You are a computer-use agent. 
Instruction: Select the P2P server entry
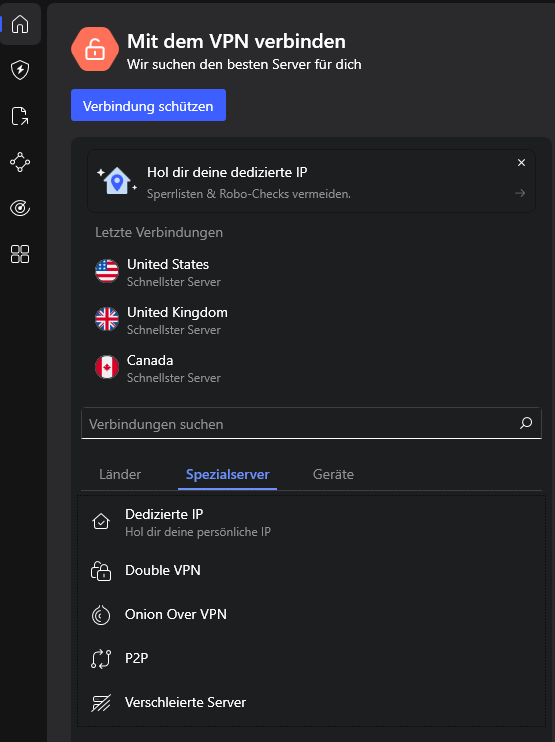311,659
